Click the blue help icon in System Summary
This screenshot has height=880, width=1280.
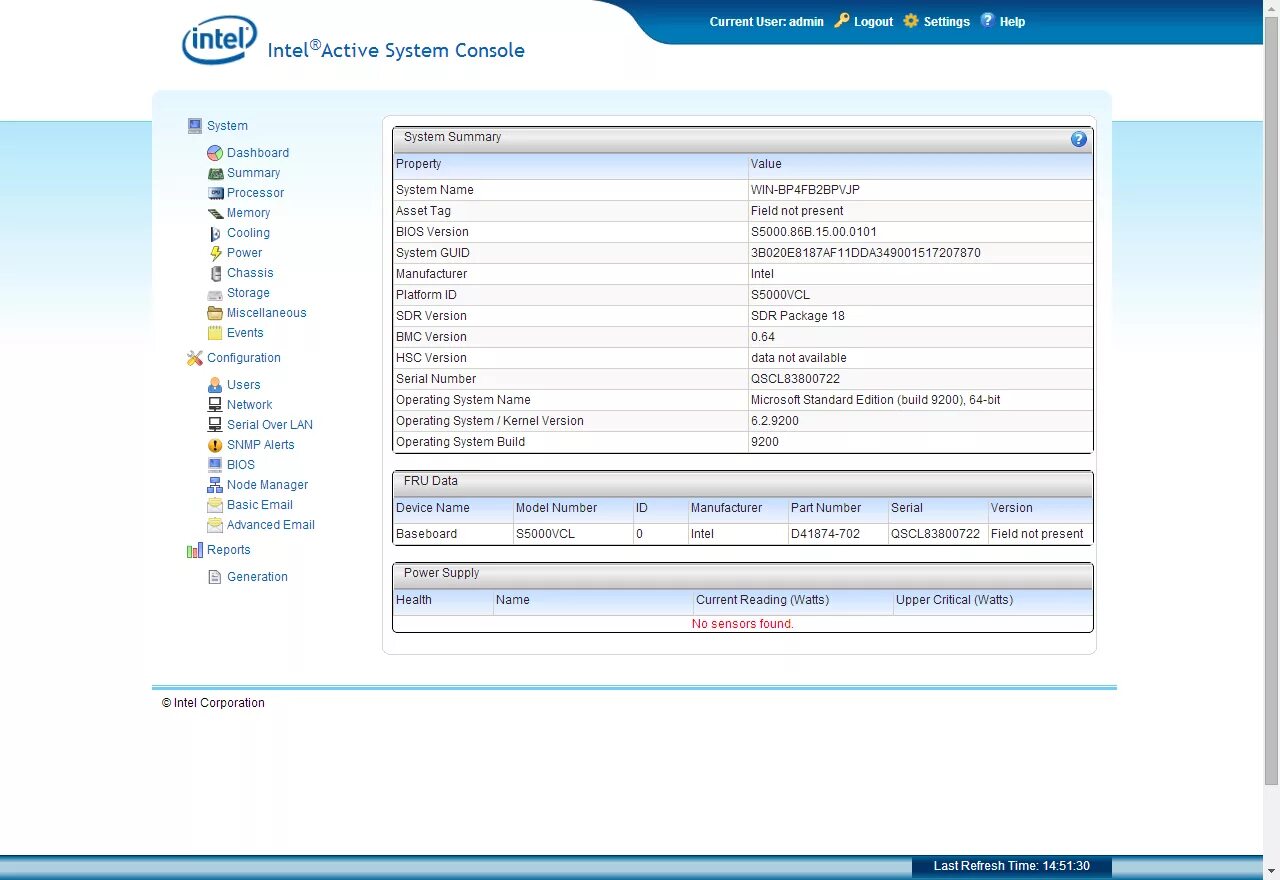(1079, 139)
